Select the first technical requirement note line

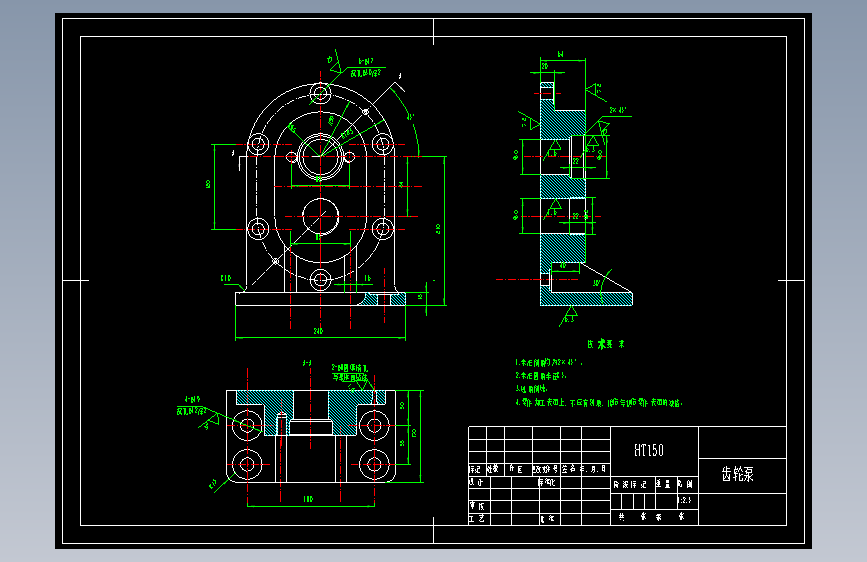click(549, 363)
